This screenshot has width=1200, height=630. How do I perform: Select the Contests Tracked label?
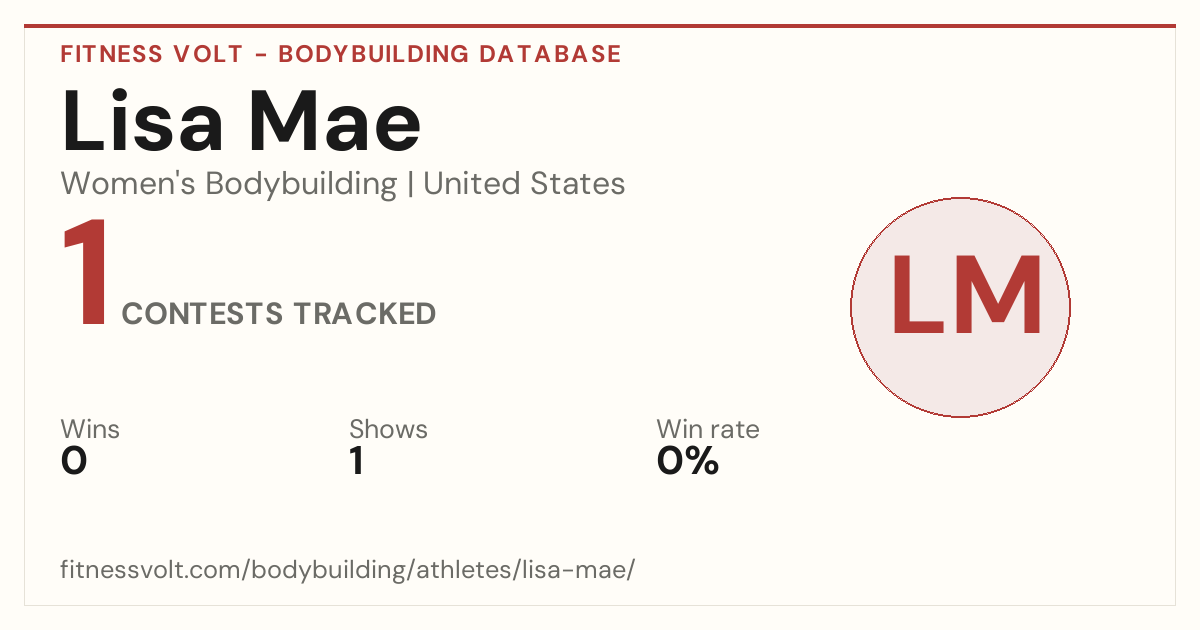279,314
